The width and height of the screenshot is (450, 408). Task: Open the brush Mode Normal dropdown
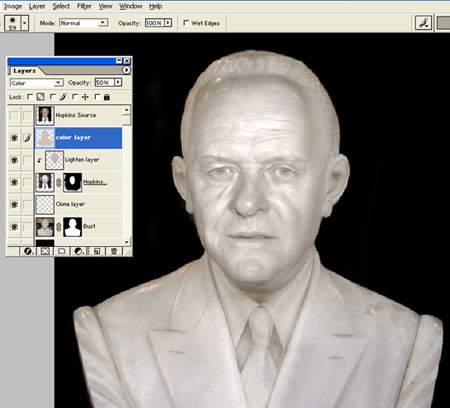coord(84,23)
